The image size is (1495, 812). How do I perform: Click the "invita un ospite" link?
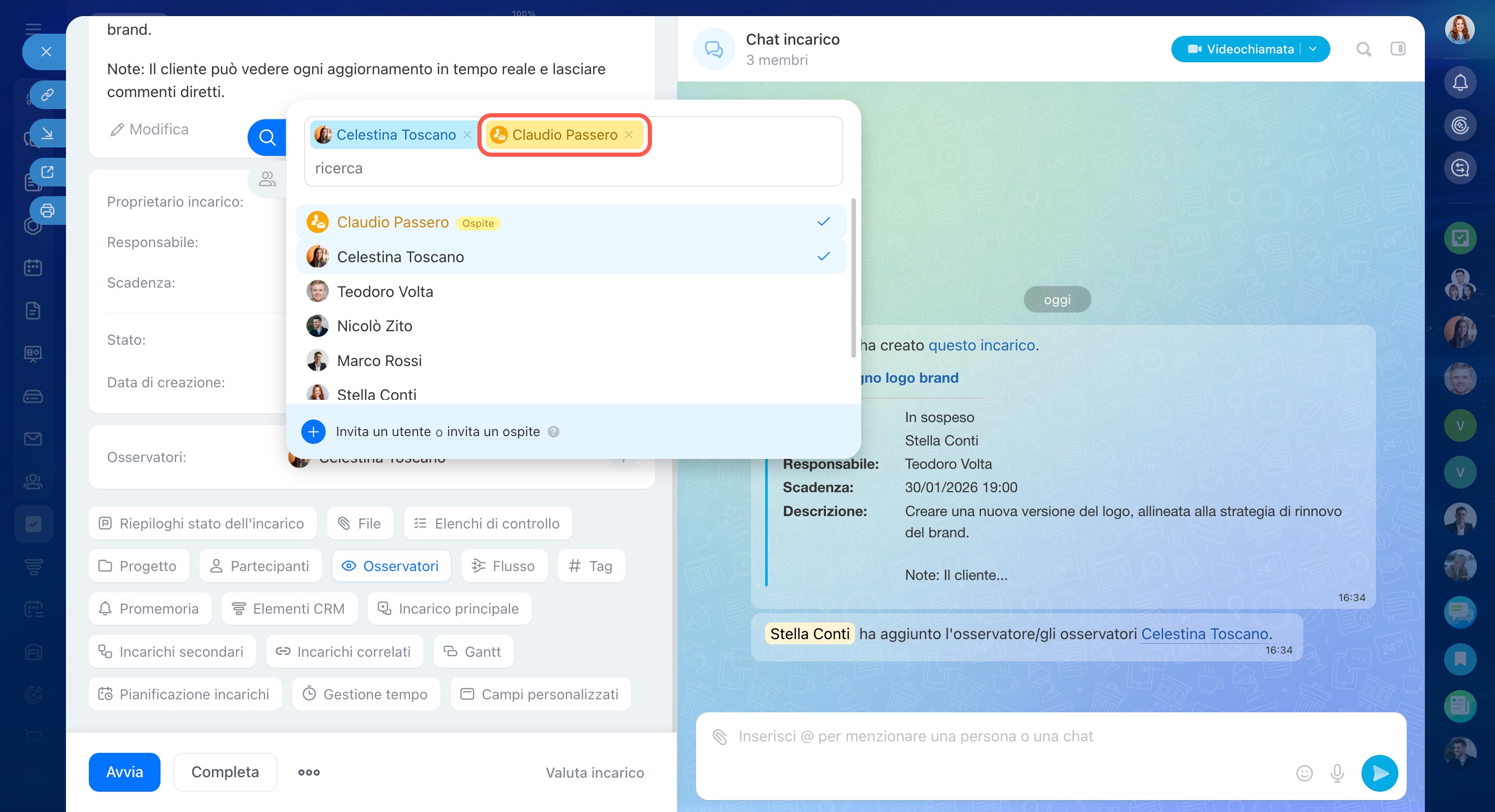tap(493, 431)
